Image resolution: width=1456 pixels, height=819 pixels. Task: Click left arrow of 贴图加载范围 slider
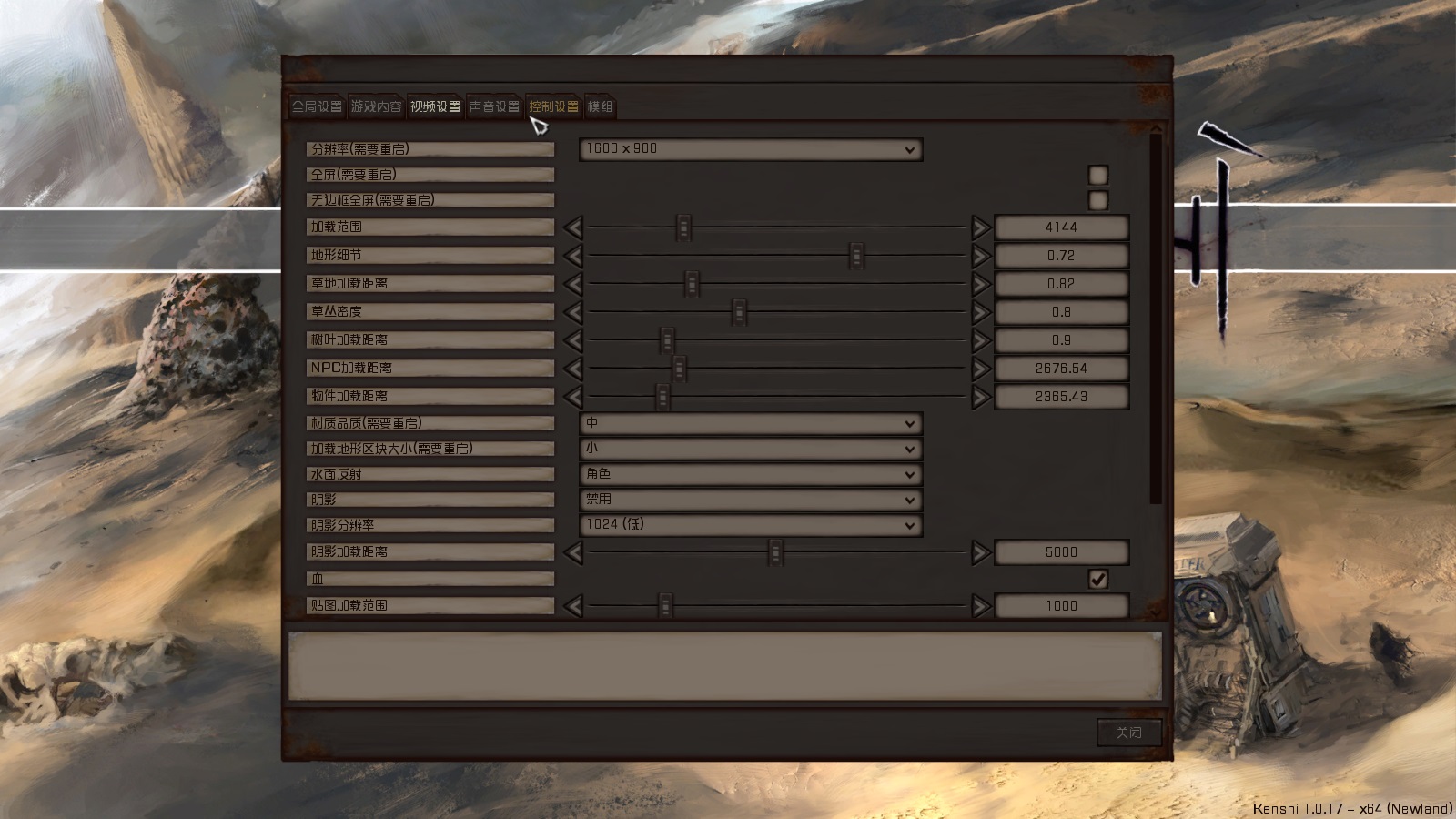click(573, 606)
